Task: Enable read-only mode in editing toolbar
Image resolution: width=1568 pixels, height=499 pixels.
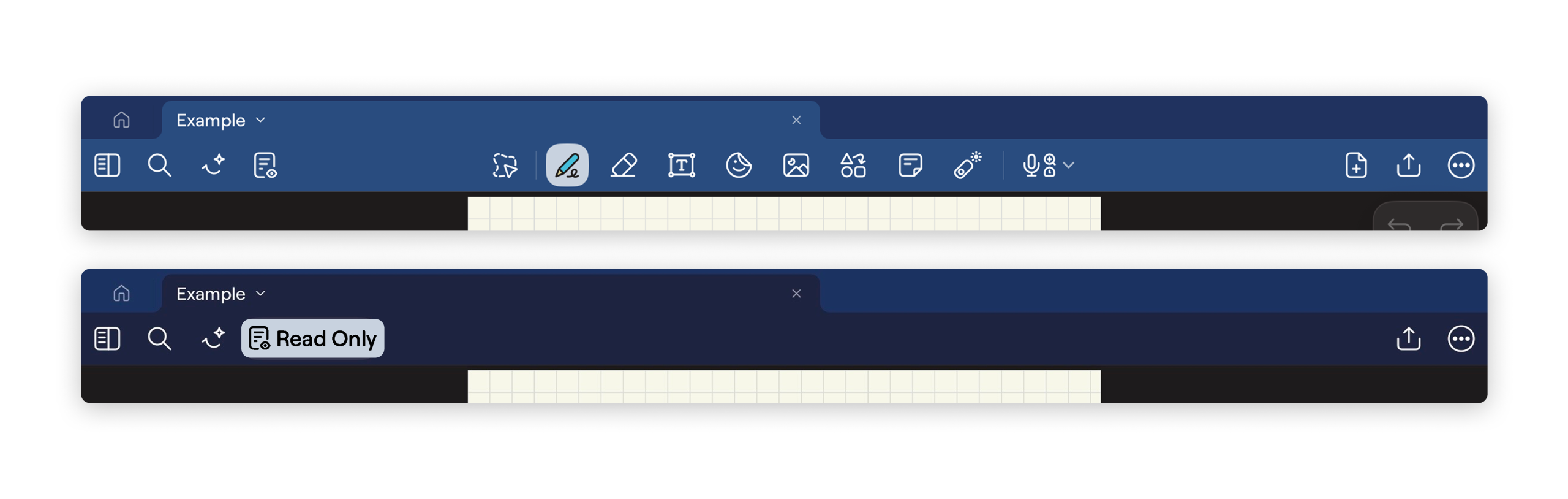Action: pyautogui.click(x=265, y=165)
